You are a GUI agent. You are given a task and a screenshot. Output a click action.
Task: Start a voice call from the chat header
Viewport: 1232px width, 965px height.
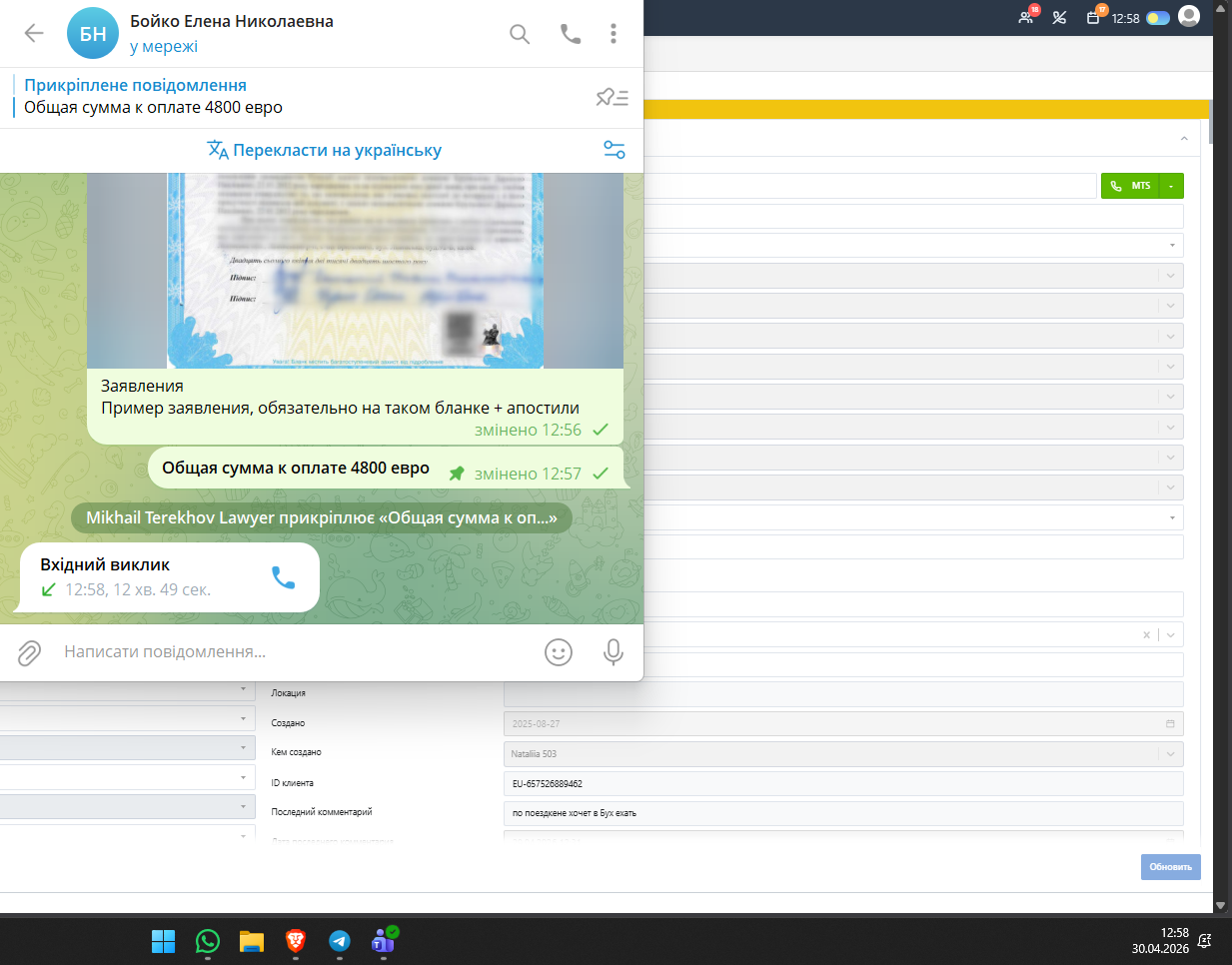[571, 34]
